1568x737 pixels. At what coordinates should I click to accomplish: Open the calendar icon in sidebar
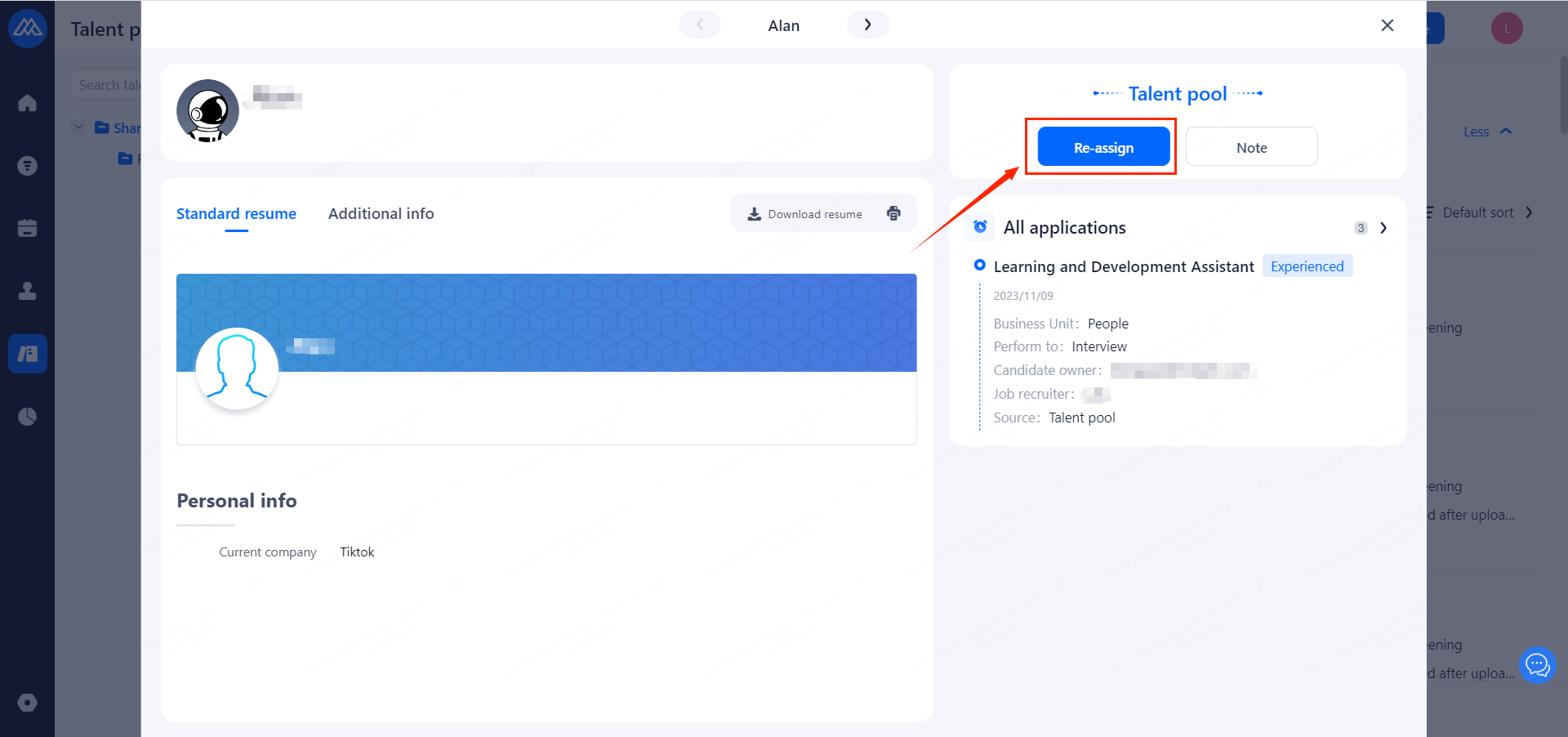(x=27, y=228)
